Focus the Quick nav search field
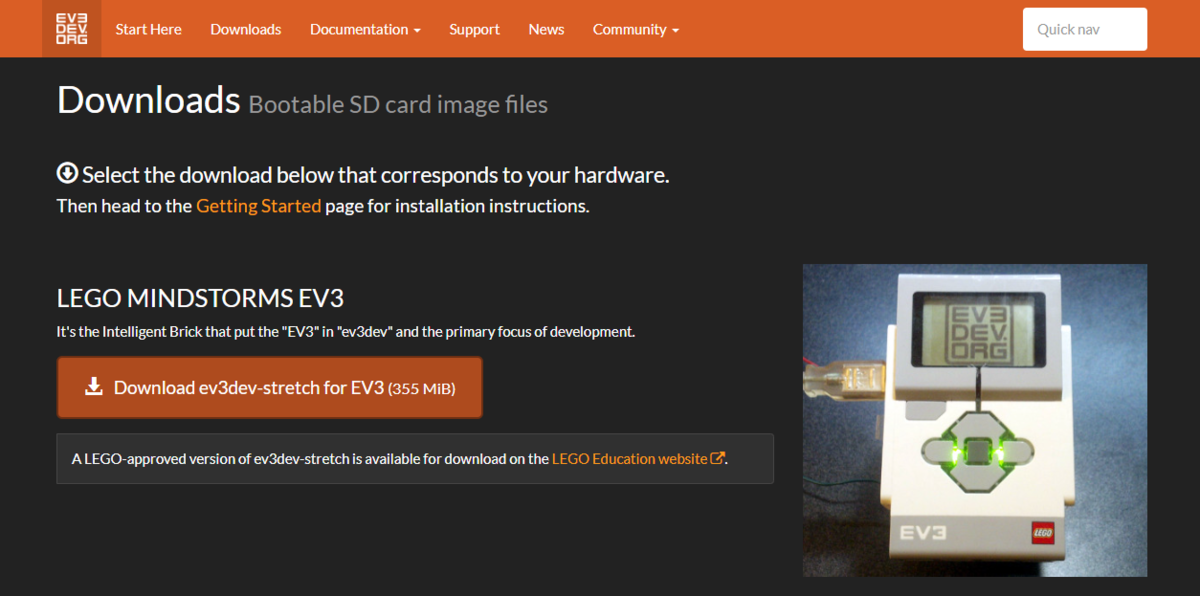 [1085, 29]
